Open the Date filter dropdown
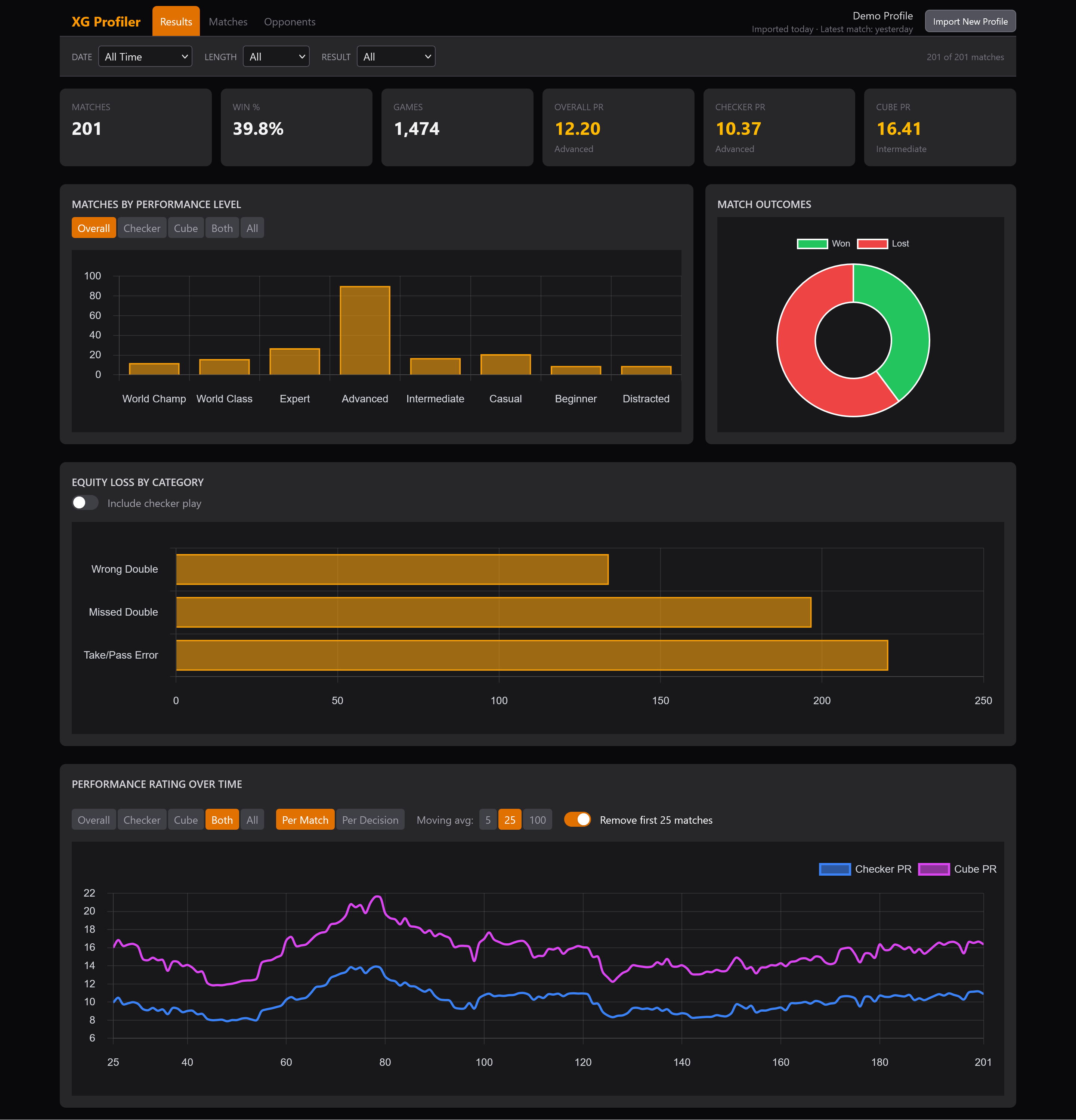Image resolution: width=1076 pixels, height=1120 pixels. click(145, 56)
